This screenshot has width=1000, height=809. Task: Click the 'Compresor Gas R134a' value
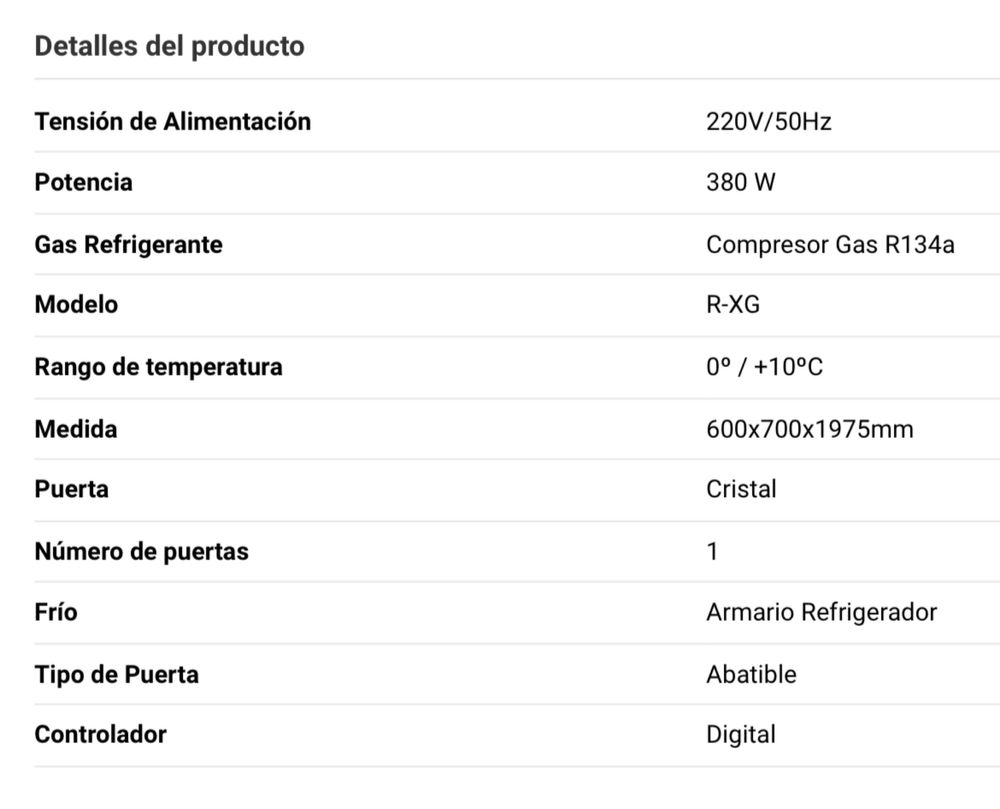pyautogui.click(x=830, y=245)
